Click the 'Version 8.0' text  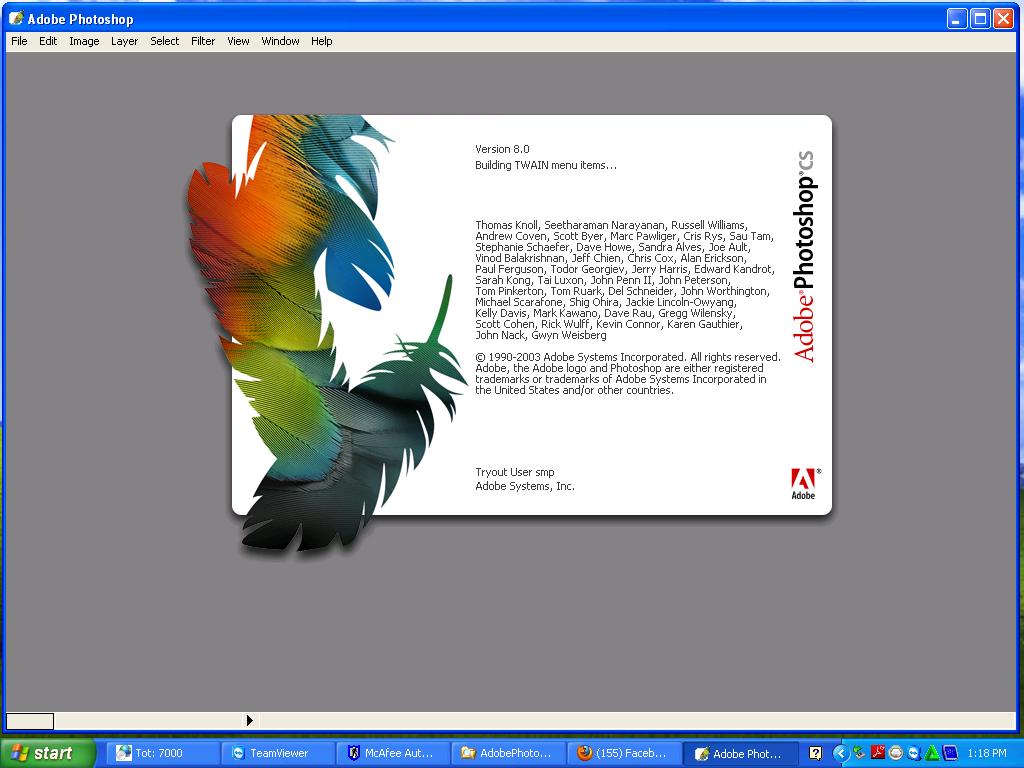(502, 149)
